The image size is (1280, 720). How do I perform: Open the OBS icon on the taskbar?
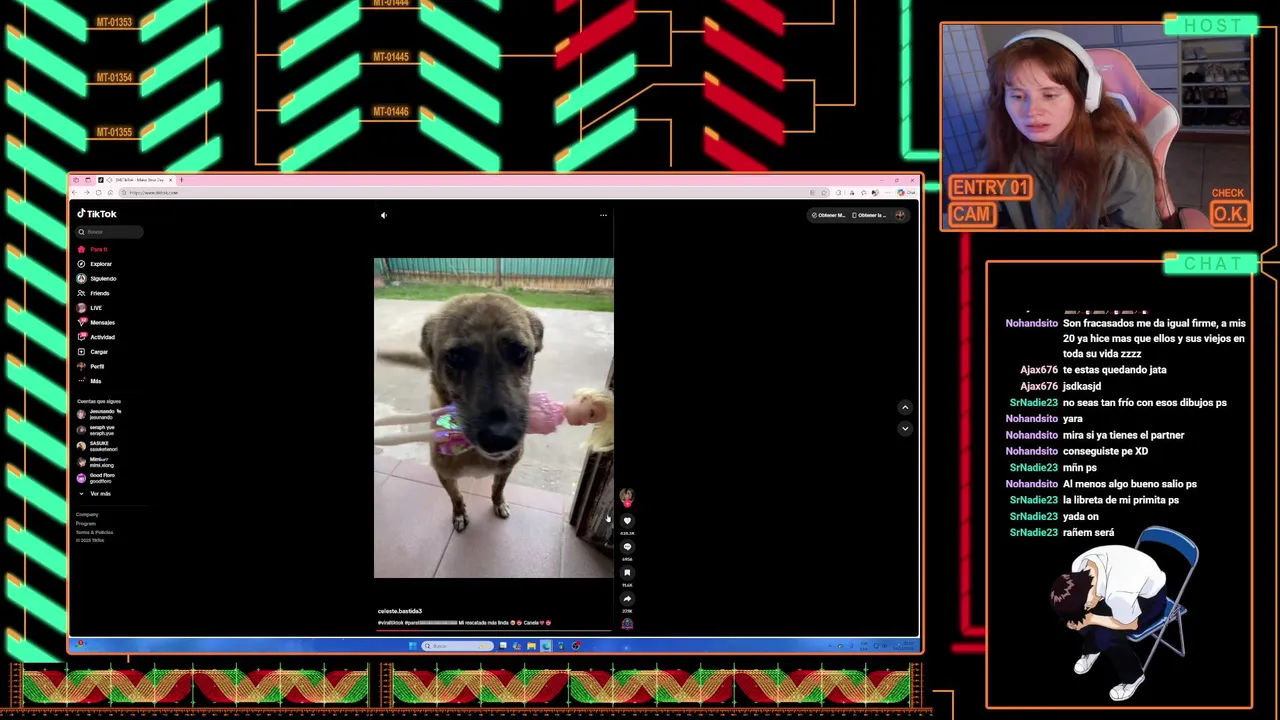click(576, 646)
